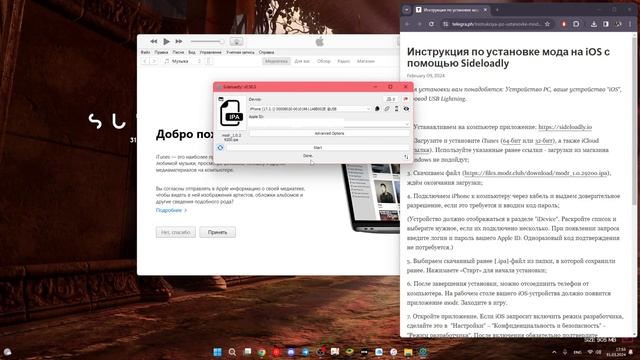Open the Правка menu in iTunes
The height and width of the screenshot is (360, 640).
pyautogui.click(x=161, y=52)
